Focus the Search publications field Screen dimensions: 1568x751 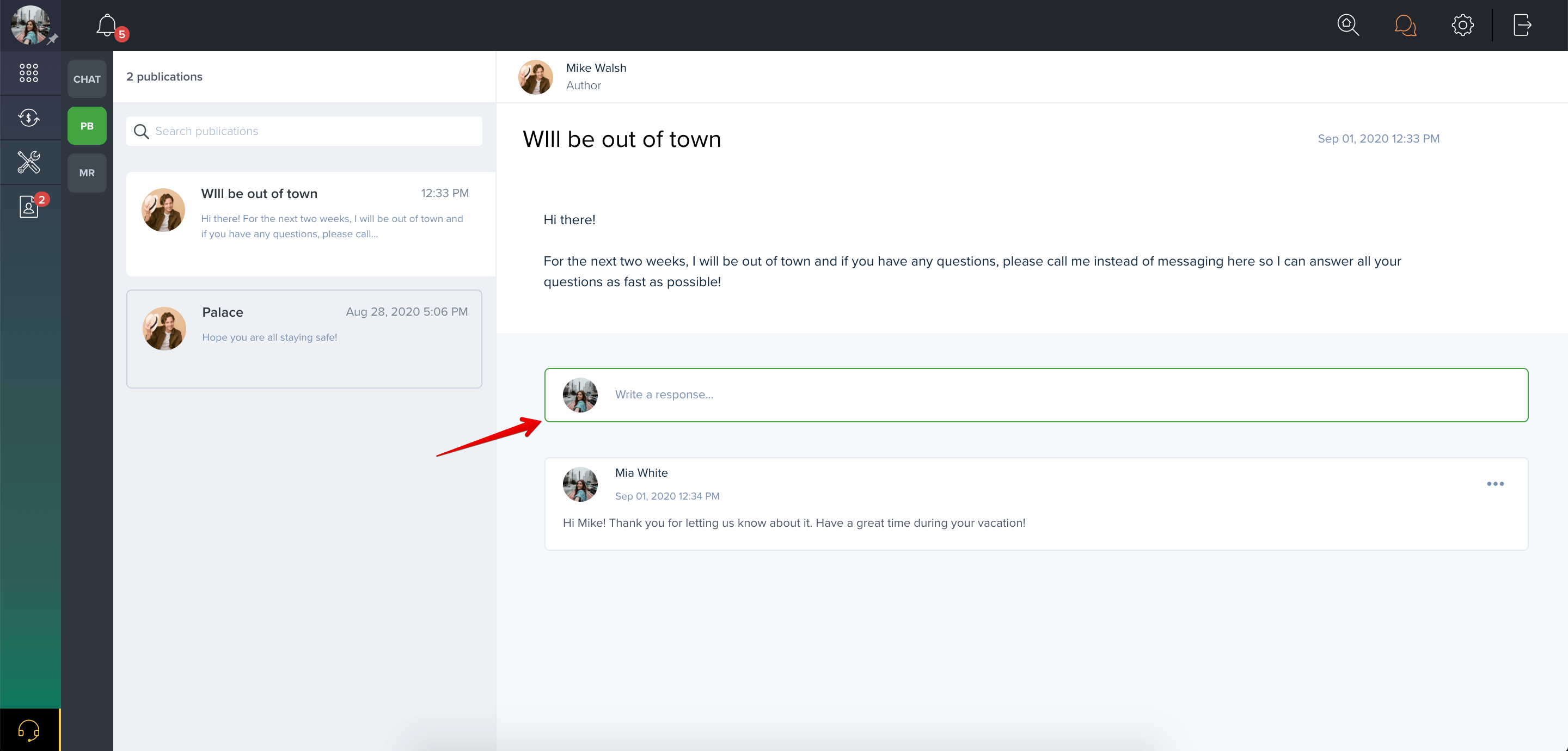(304, 132)
